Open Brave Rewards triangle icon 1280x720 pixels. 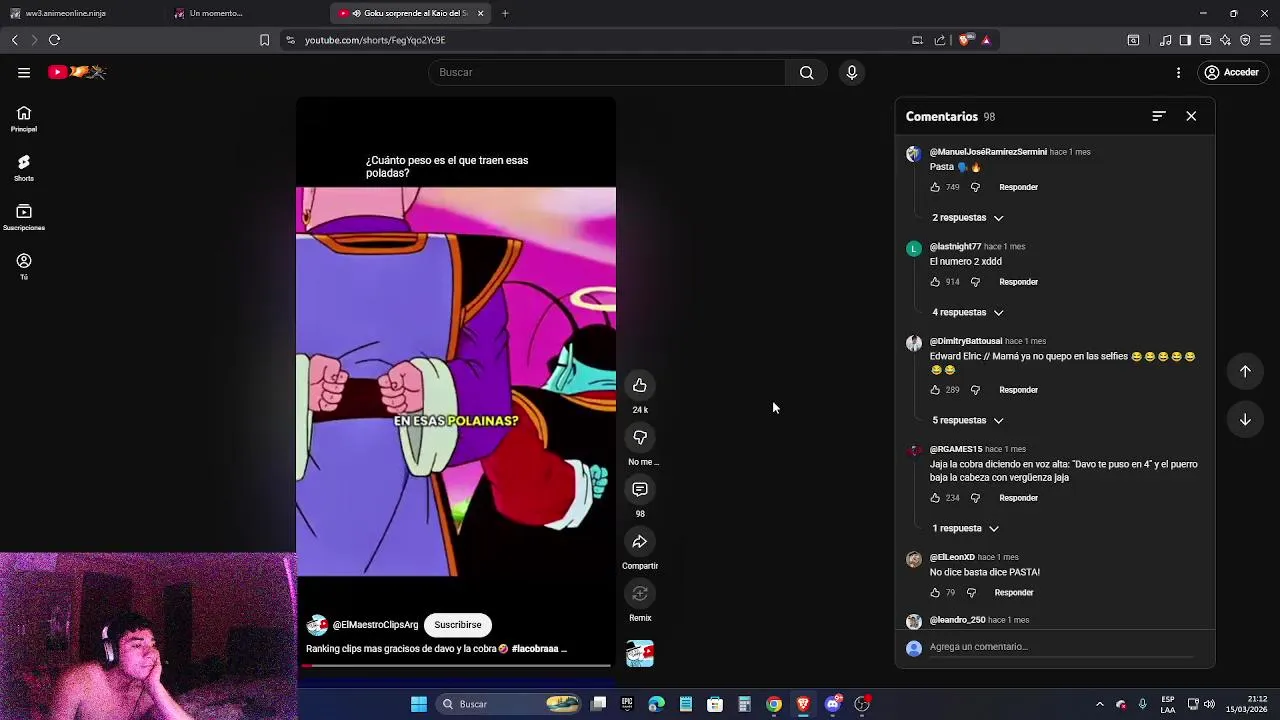(986, 40)
